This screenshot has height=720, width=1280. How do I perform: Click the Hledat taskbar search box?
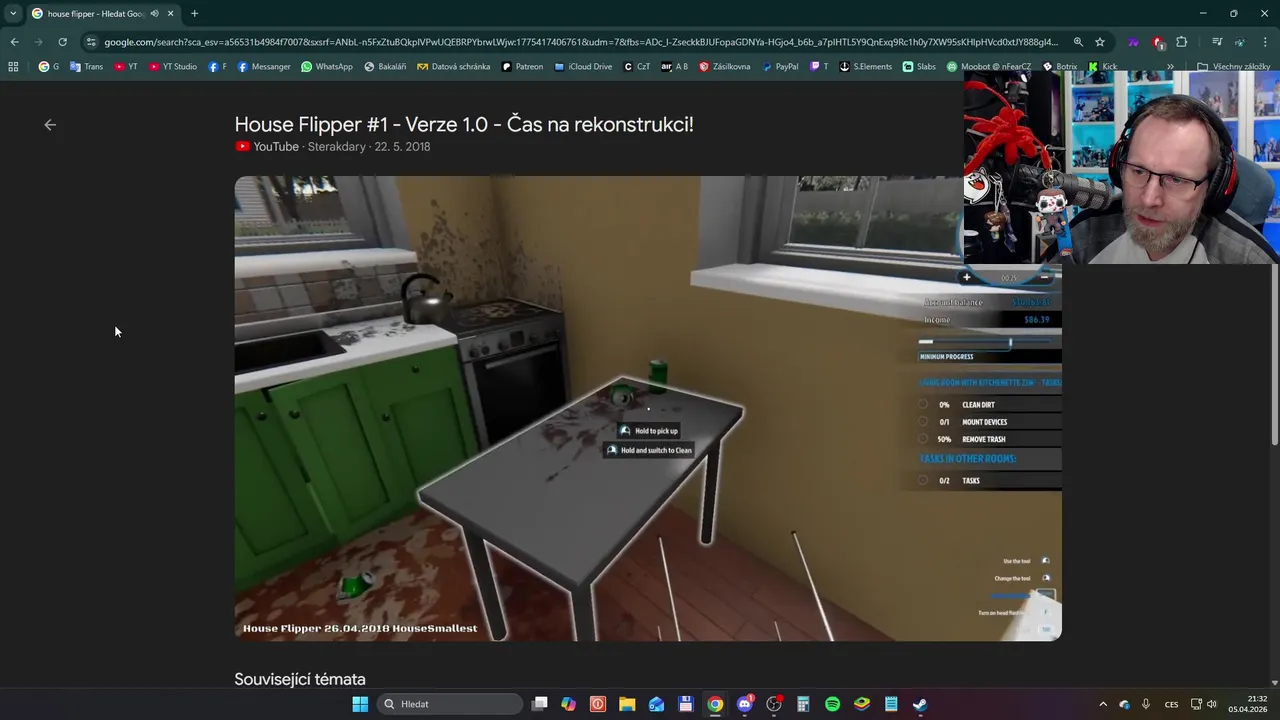click(450, 704)
